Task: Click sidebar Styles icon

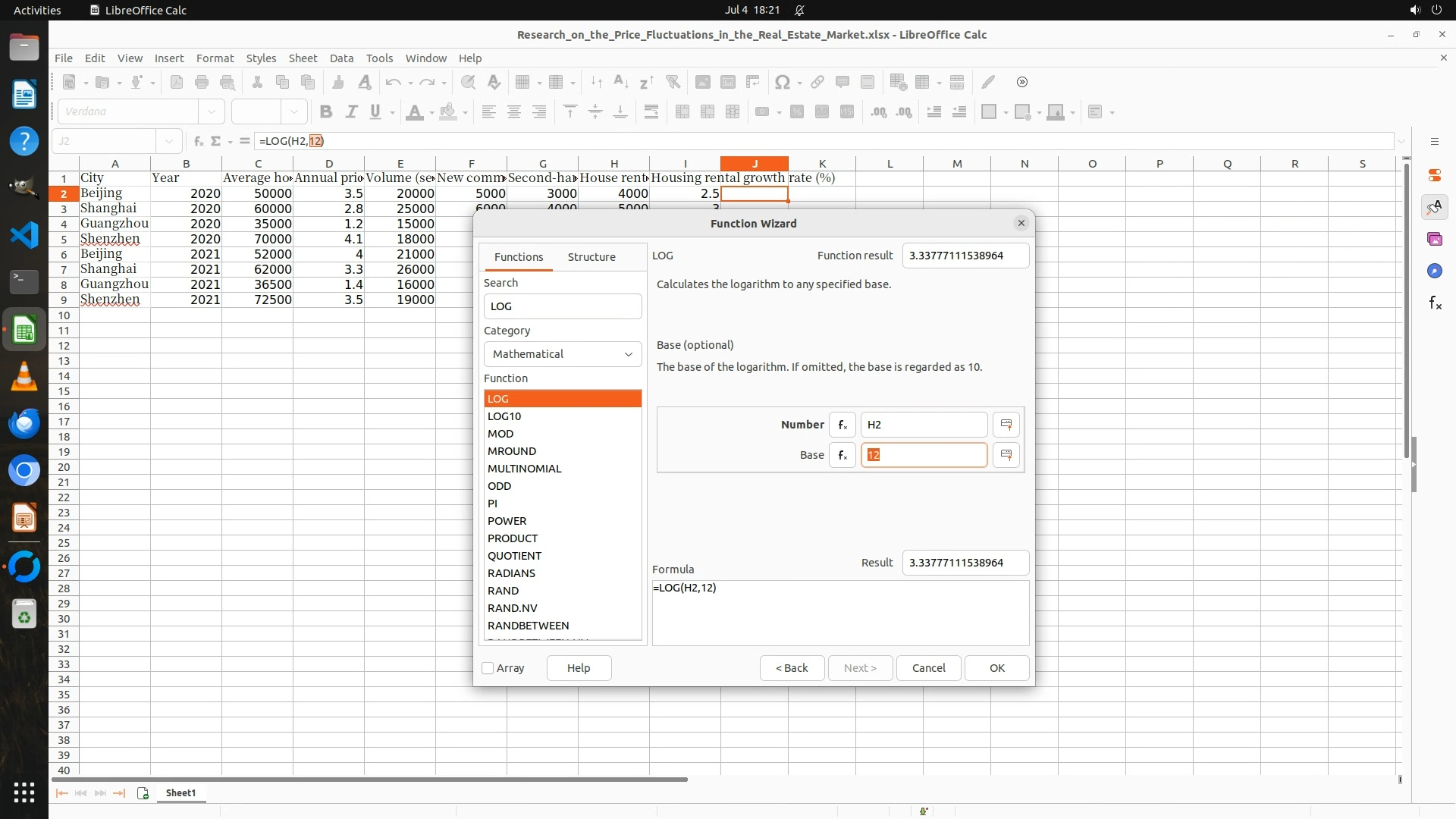Action: [x=1435, y=207]
